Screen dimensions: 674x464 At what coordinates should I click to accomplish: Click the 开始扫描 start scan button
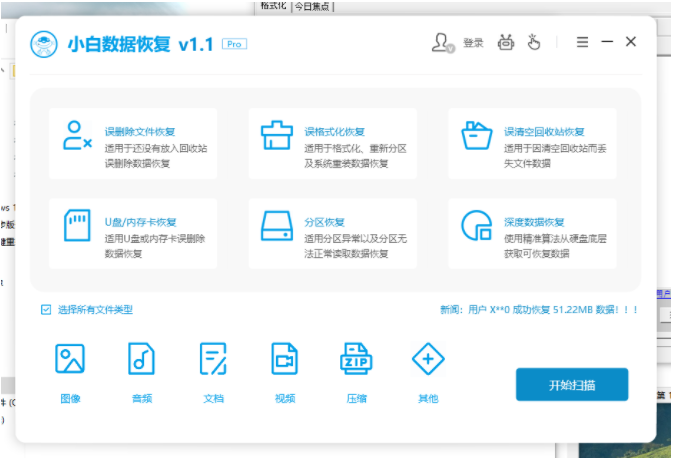click(572, 385)
